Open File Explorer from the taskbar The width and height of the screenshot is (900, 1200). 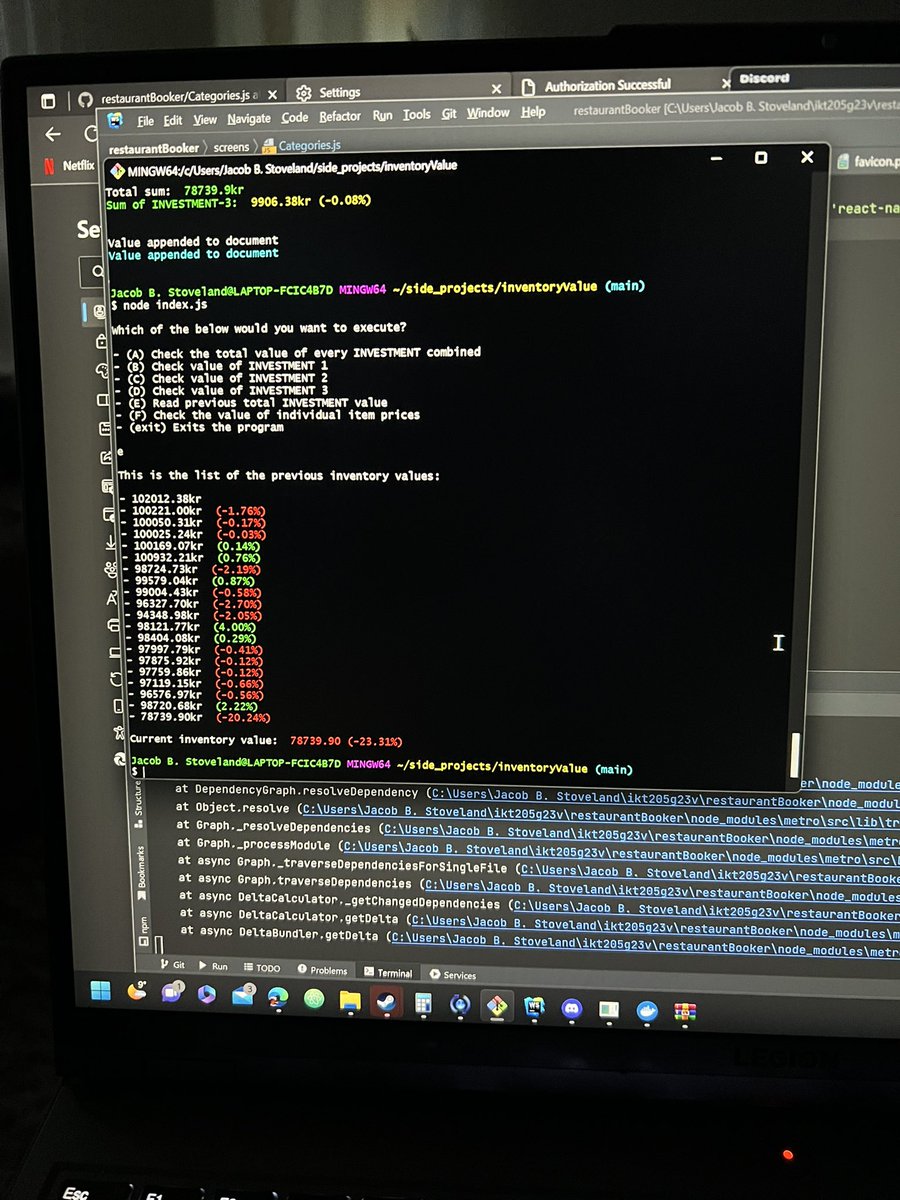coord(350,1000)
